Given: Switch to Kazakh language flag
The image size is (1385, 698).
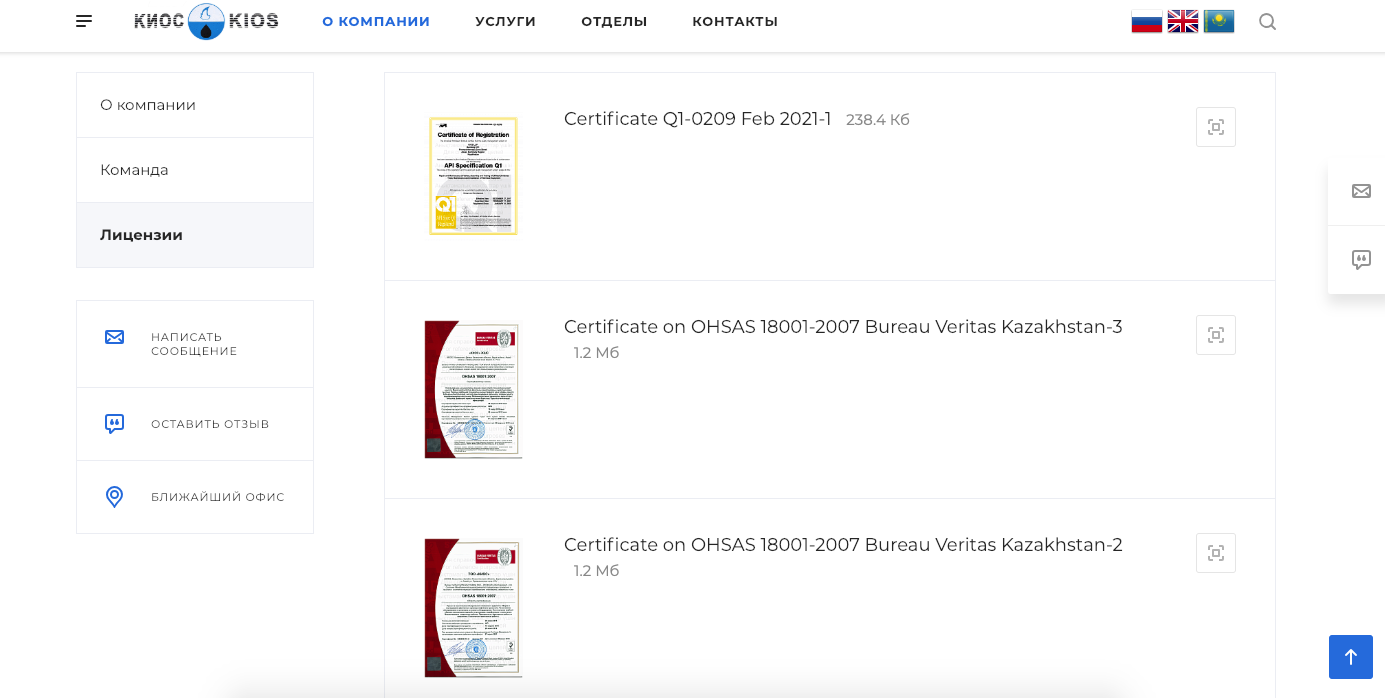Looking at the screenshot, I should pyautogui.click(x=1219, y=21).
